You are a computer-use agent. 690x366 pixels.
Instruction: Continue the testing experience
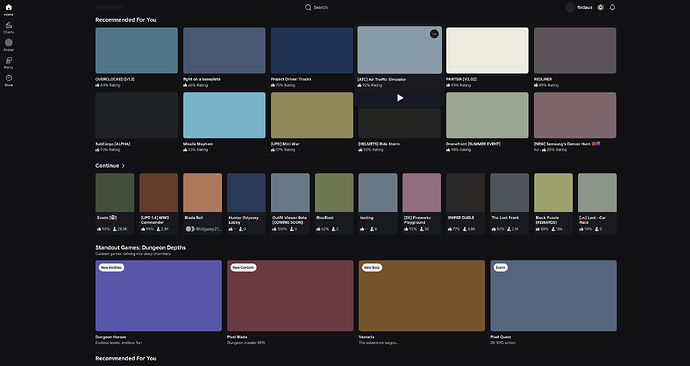[x=378, y=203]
